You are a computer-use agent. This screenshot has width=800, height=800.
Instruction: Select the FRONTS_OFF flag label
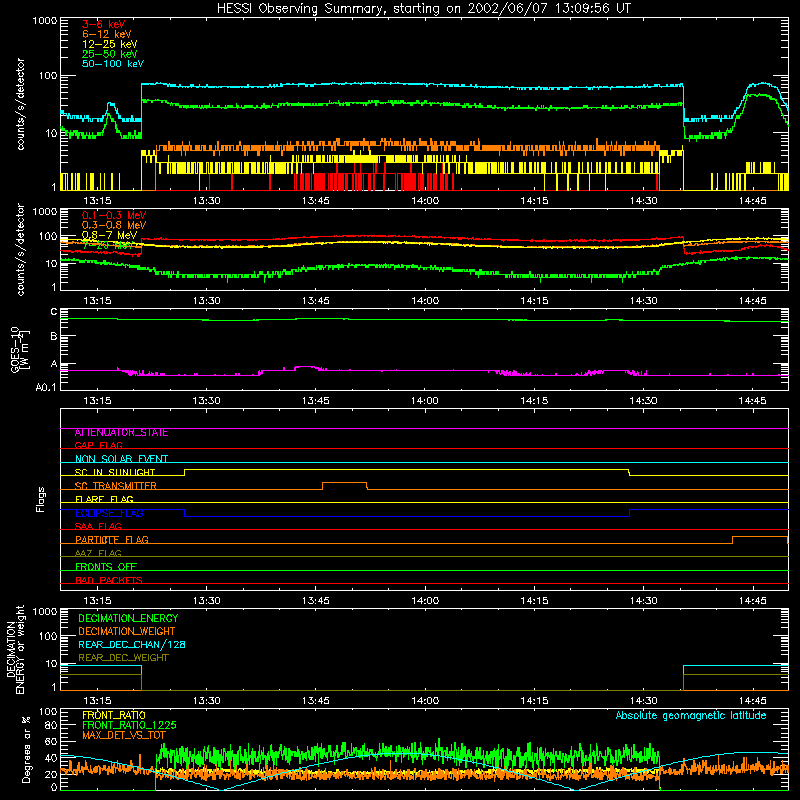click(x=106, y=567)
